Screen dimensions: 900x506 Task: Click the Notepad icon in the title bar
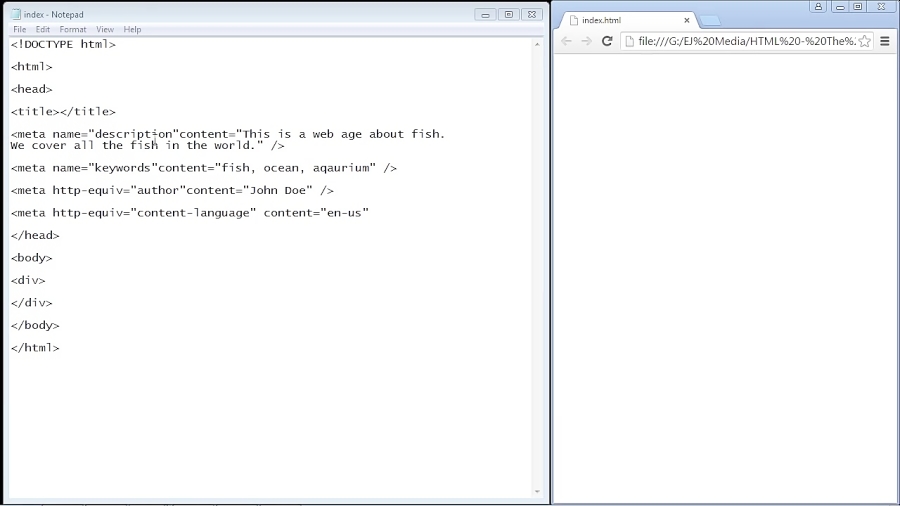[x=16, y=14]
